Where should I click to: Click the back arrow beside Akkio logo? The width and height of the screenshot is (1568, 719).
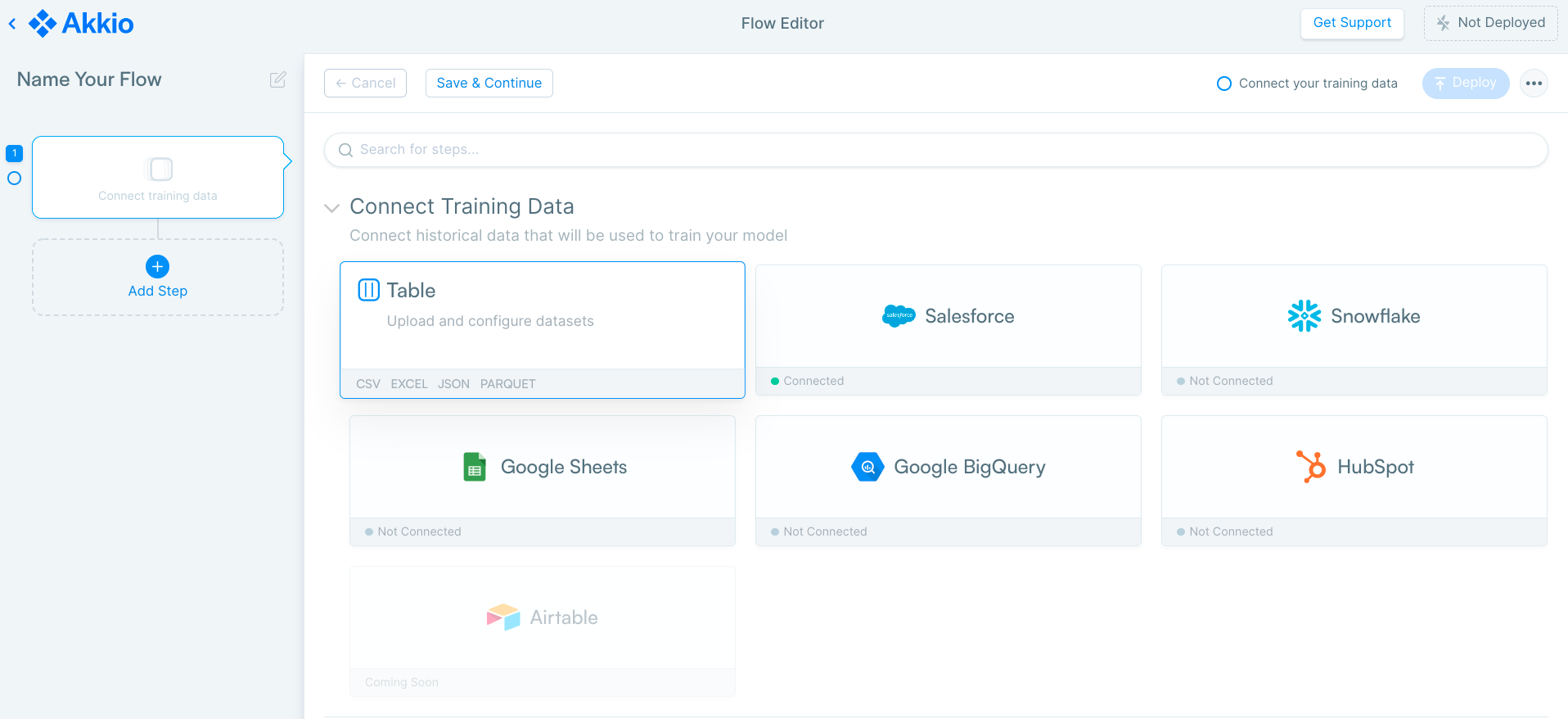(x=12, y=24)
